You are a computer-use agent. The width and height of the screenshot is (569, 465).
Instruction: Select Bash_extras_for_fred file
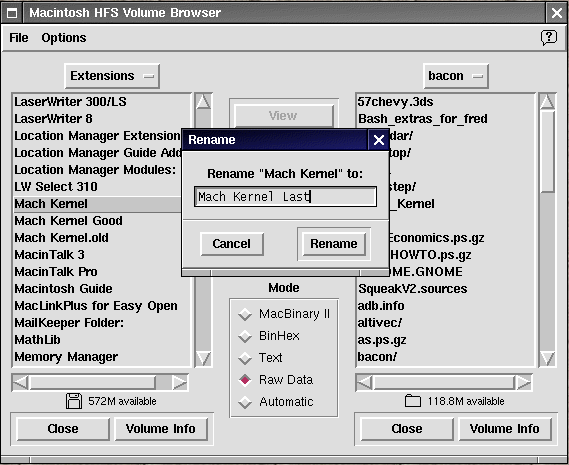tap(445, 119)
